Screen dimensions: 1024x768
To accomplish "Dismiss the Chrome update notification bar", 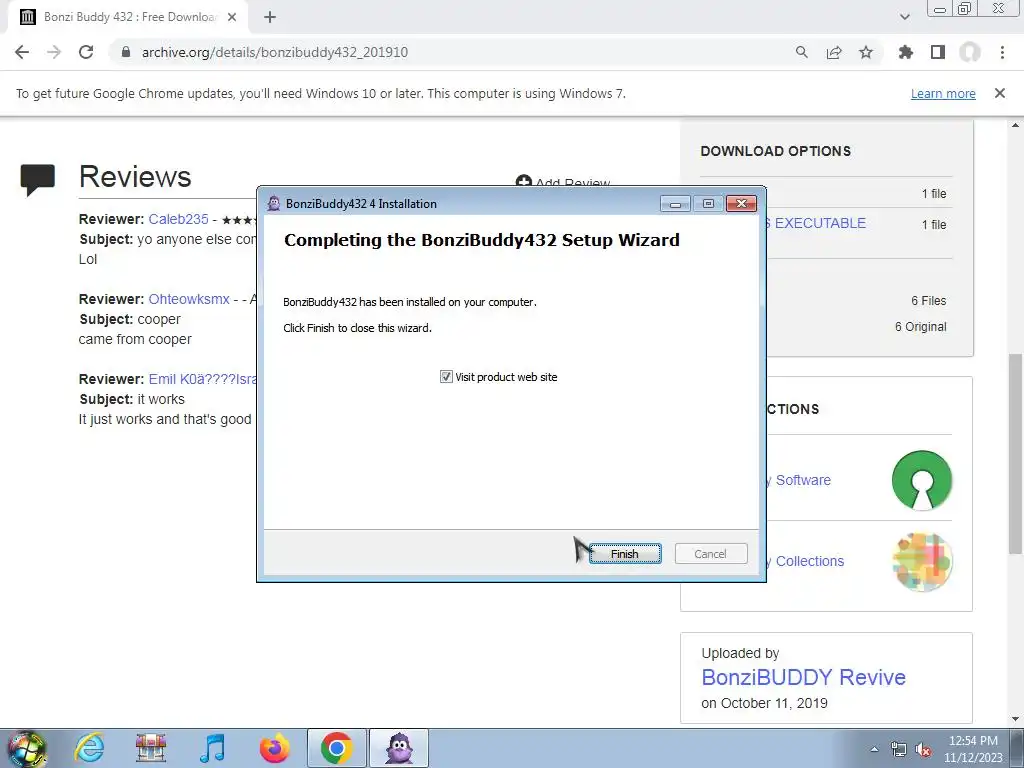I will (1000, 93).
